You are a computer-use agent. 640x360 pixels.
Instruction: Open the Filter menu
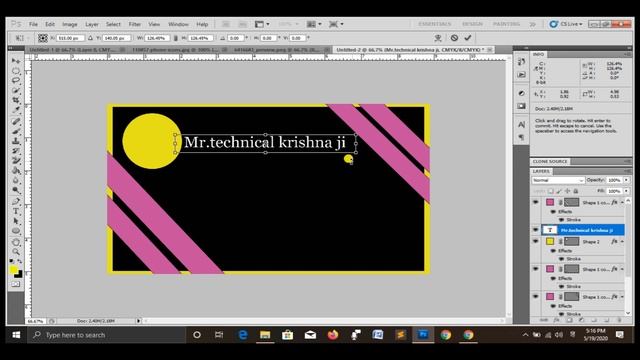click(x=135, y=24)
